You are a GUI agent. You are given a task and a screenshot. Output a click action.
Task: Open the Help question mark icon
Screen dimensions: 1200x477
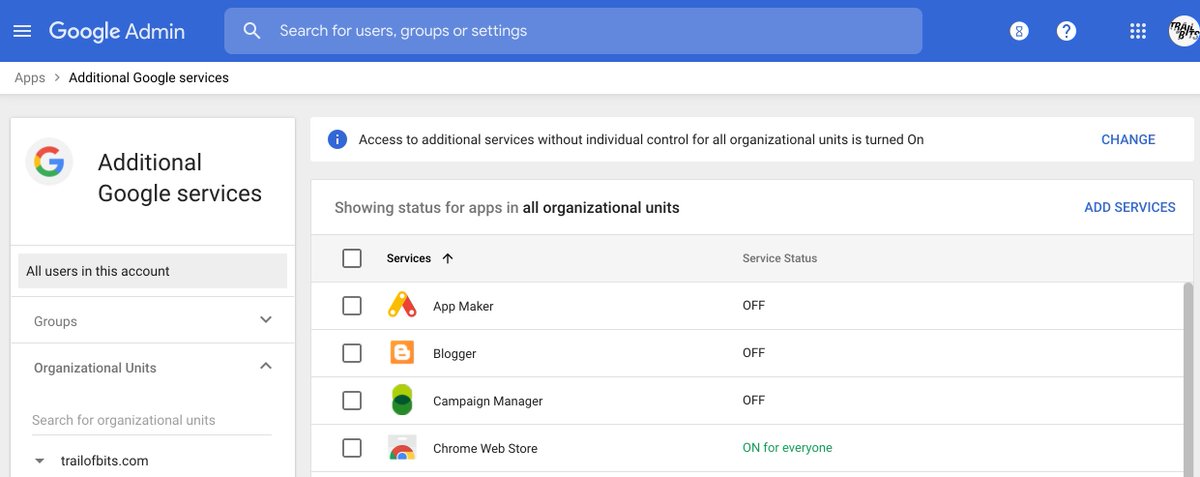pyautogui.click(x=1066, y=31)
